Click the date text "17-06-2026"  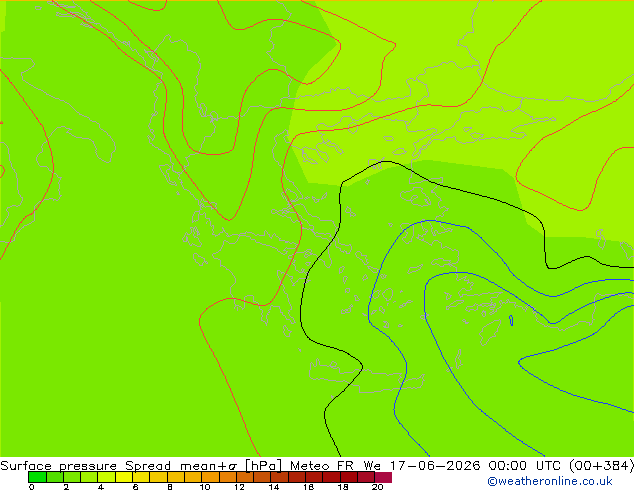coord(435,466)
